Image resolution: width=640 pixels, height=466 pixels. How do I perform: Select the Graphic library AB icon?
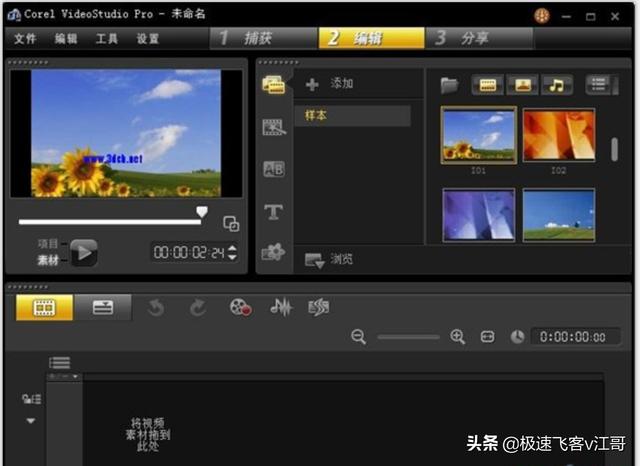click(273, 170)
